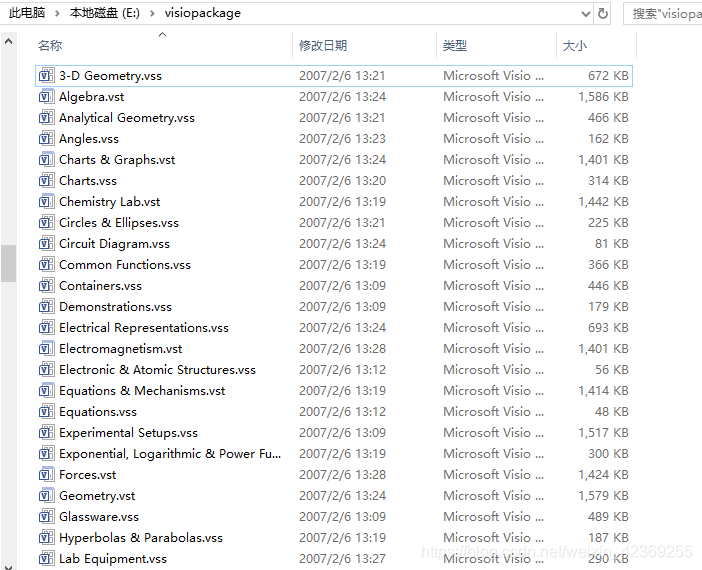This screenshot has height=570, width=702.
Task: Sort files by the 修改日期 column header
Action: coord(323,46)
